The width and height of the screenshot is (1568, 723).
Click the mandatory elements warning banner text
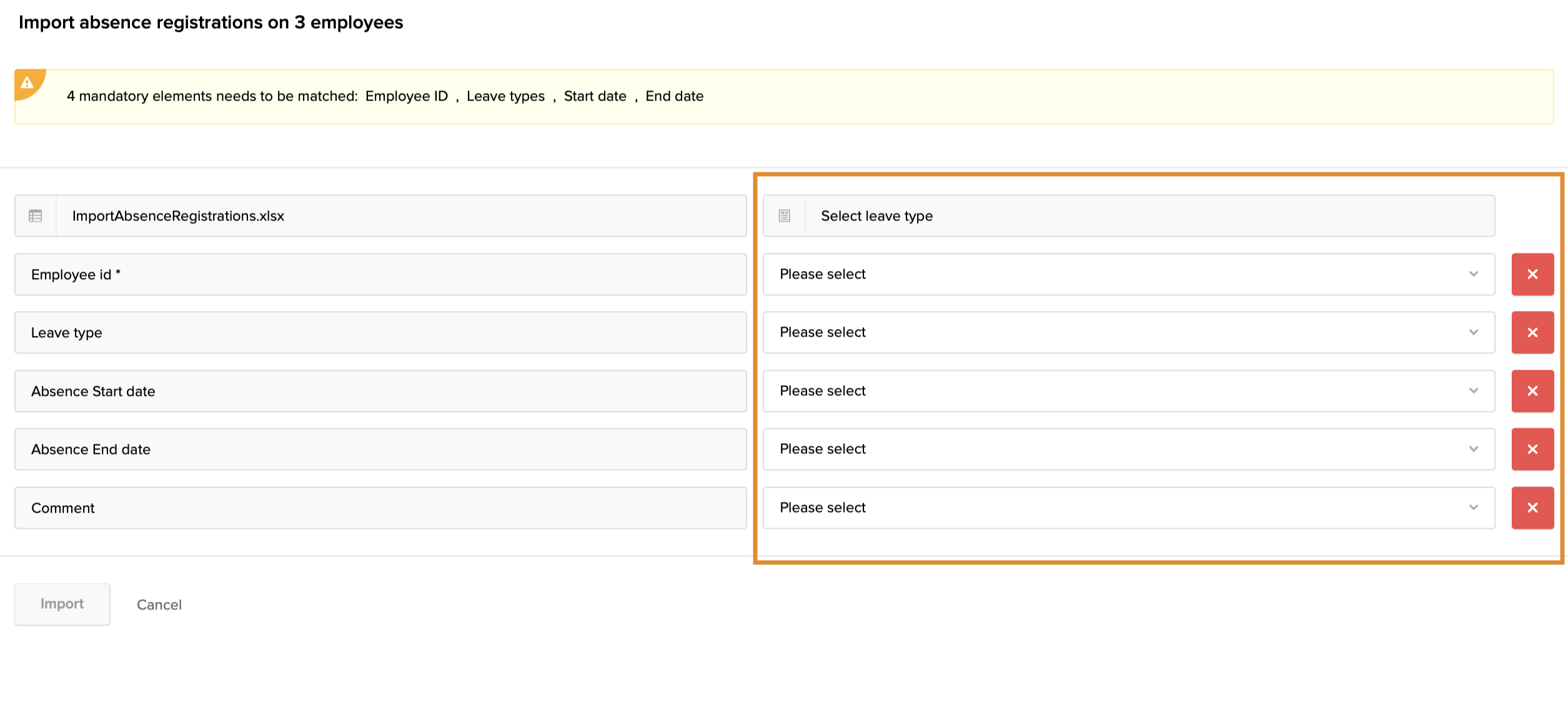coord(385,96)
